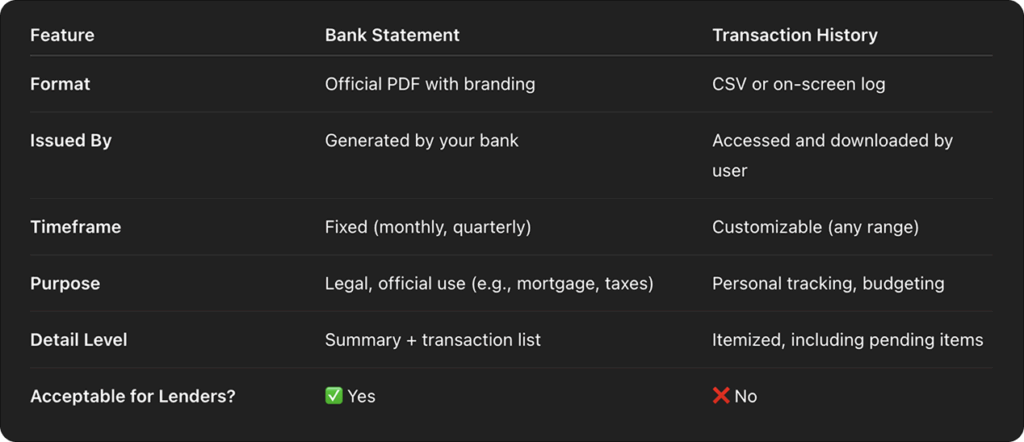Viewport: 1024px width, 442px height.
Task: Select the Customizable (any range) cell
Action: (x=816, y=227)
